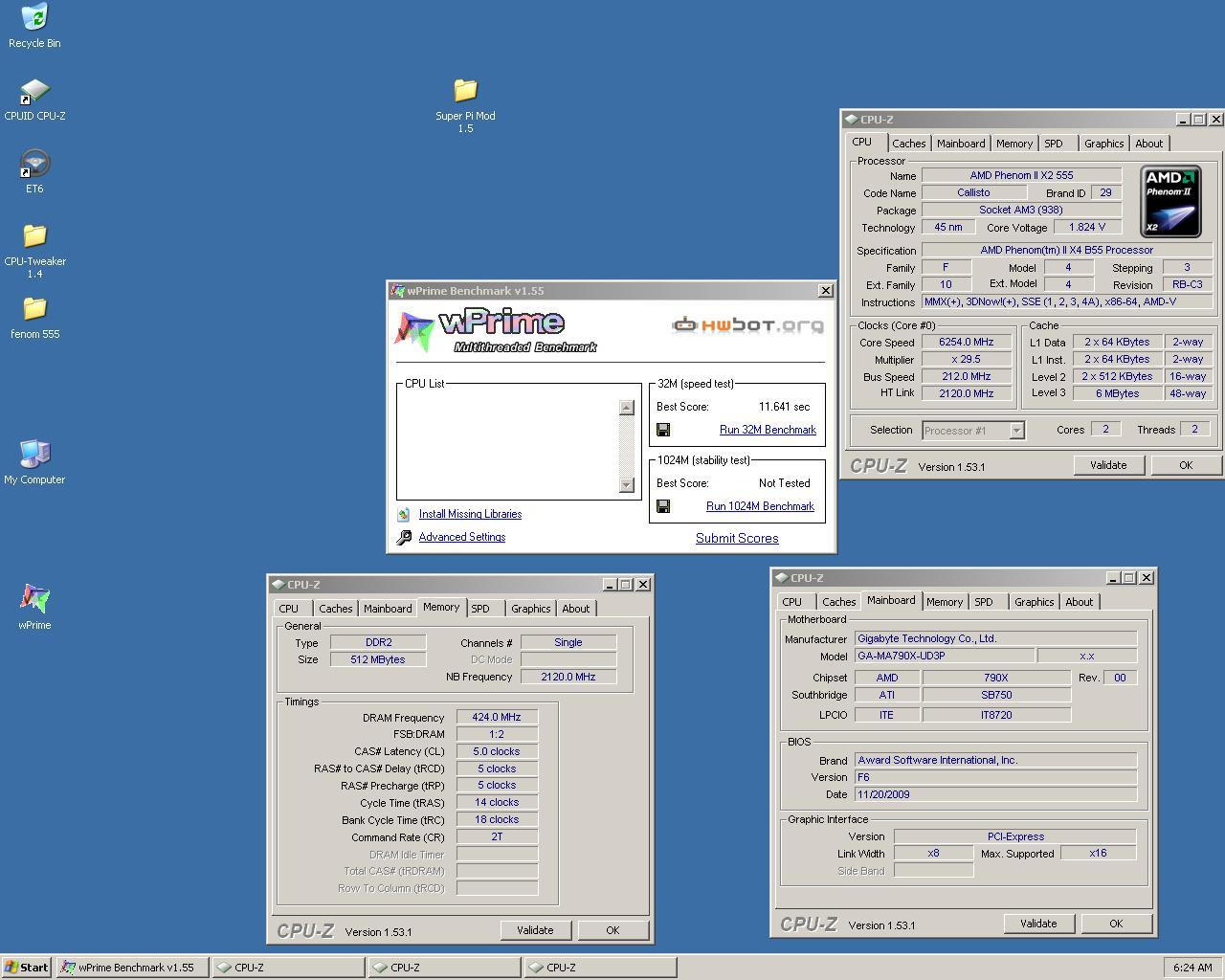Image resolution: width=1225 pixels, height=980 pixels.
Task: Click Validate in the CPU-Z Memory window
Action: tap(535, 930)
